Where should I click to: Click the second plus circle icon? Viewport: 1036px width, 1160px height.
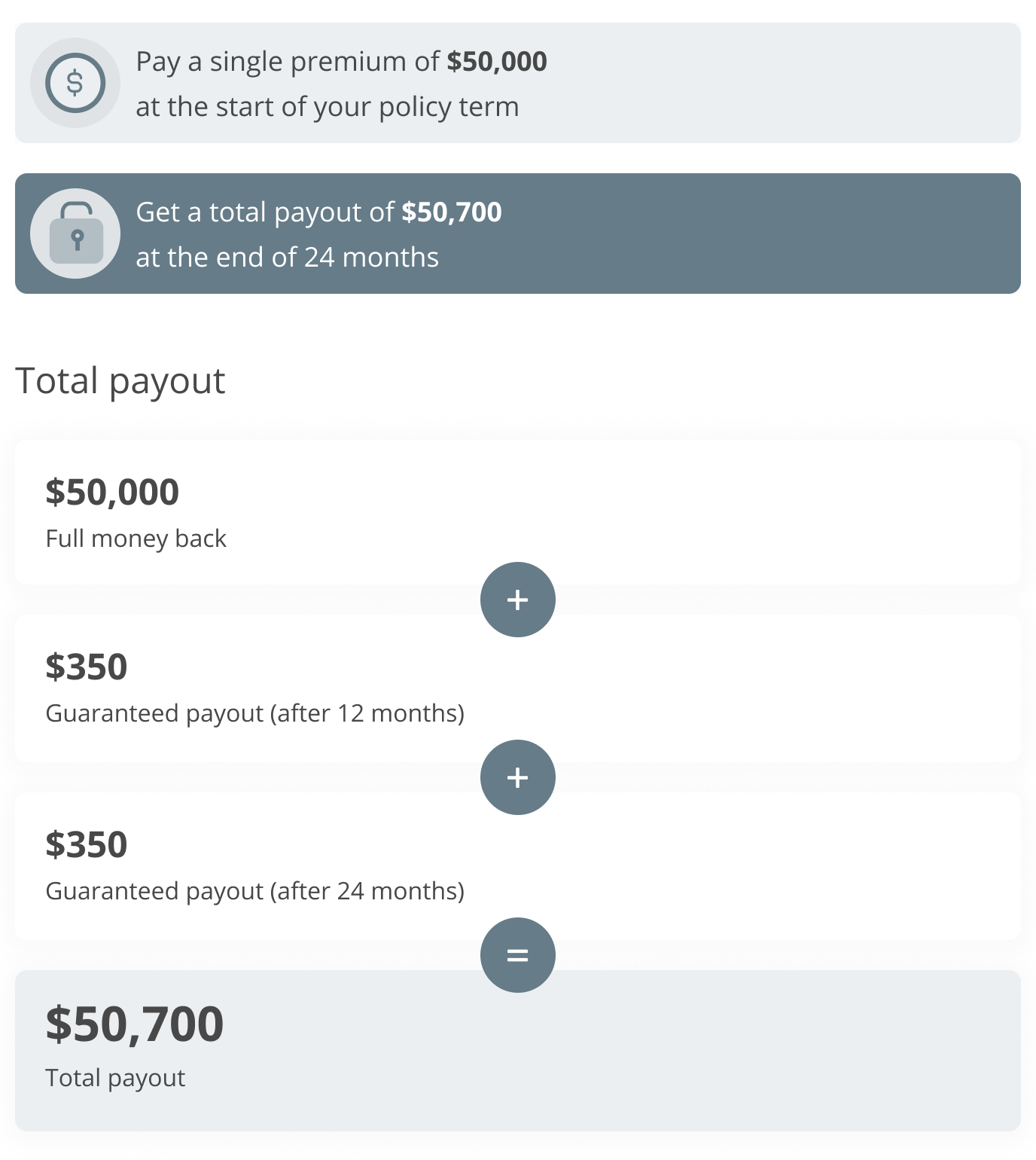[x=517, y=777]
